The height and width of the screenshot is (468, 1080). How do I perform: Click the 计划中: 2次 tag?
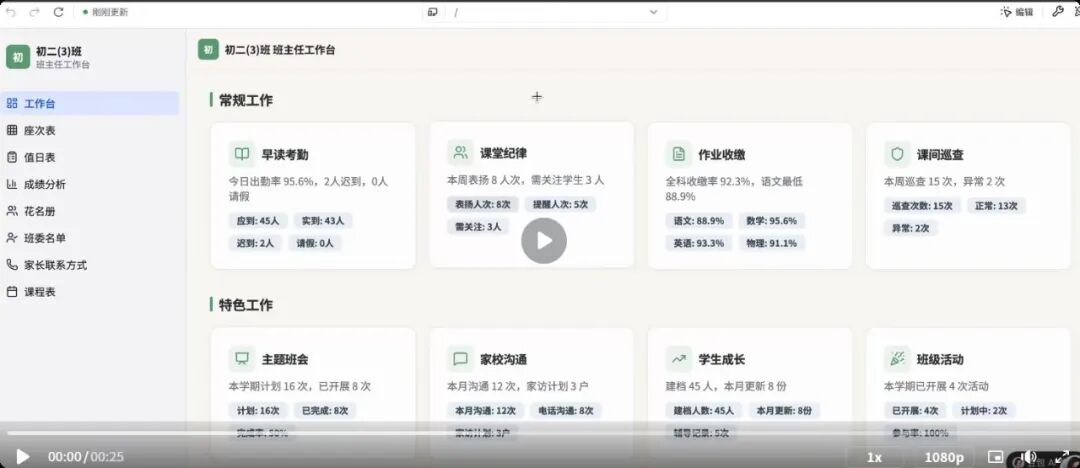[984, 411]
